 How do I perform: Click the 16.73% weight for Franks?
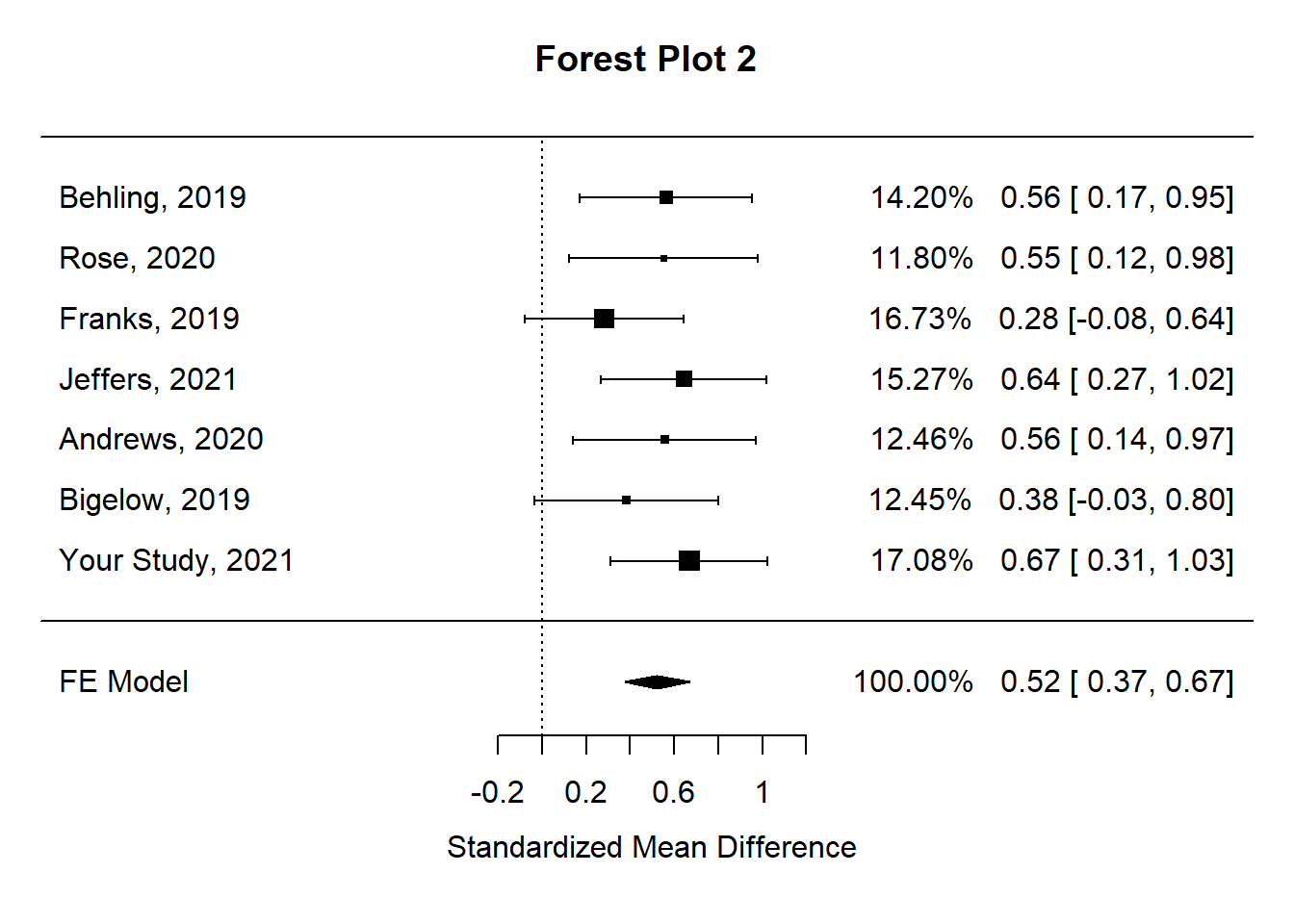(x=919, y=319)
